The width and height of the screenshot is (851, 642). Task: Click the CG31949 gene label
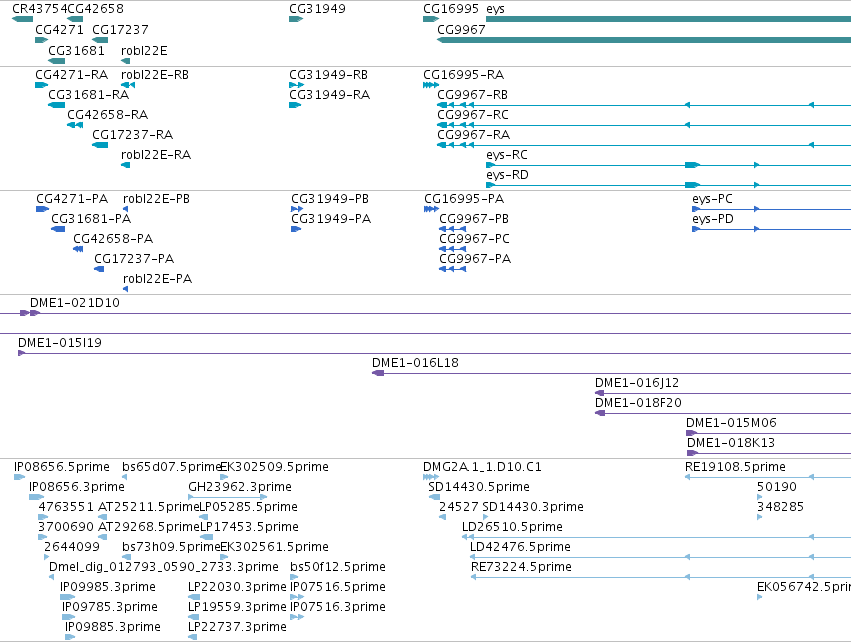point(317,9)
